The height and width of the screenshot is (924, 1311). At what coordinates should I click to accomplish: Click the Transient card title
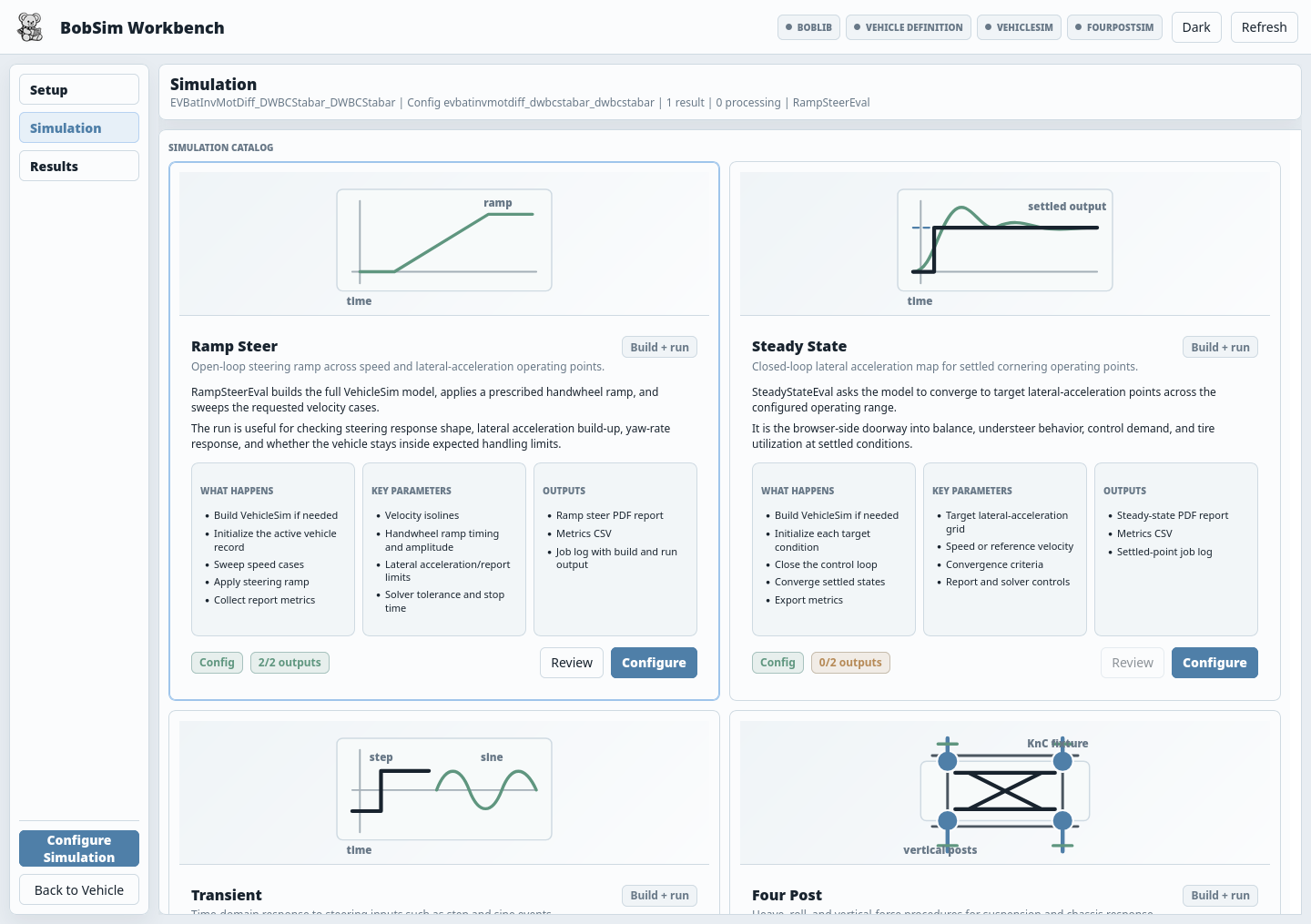click(227, 895)
